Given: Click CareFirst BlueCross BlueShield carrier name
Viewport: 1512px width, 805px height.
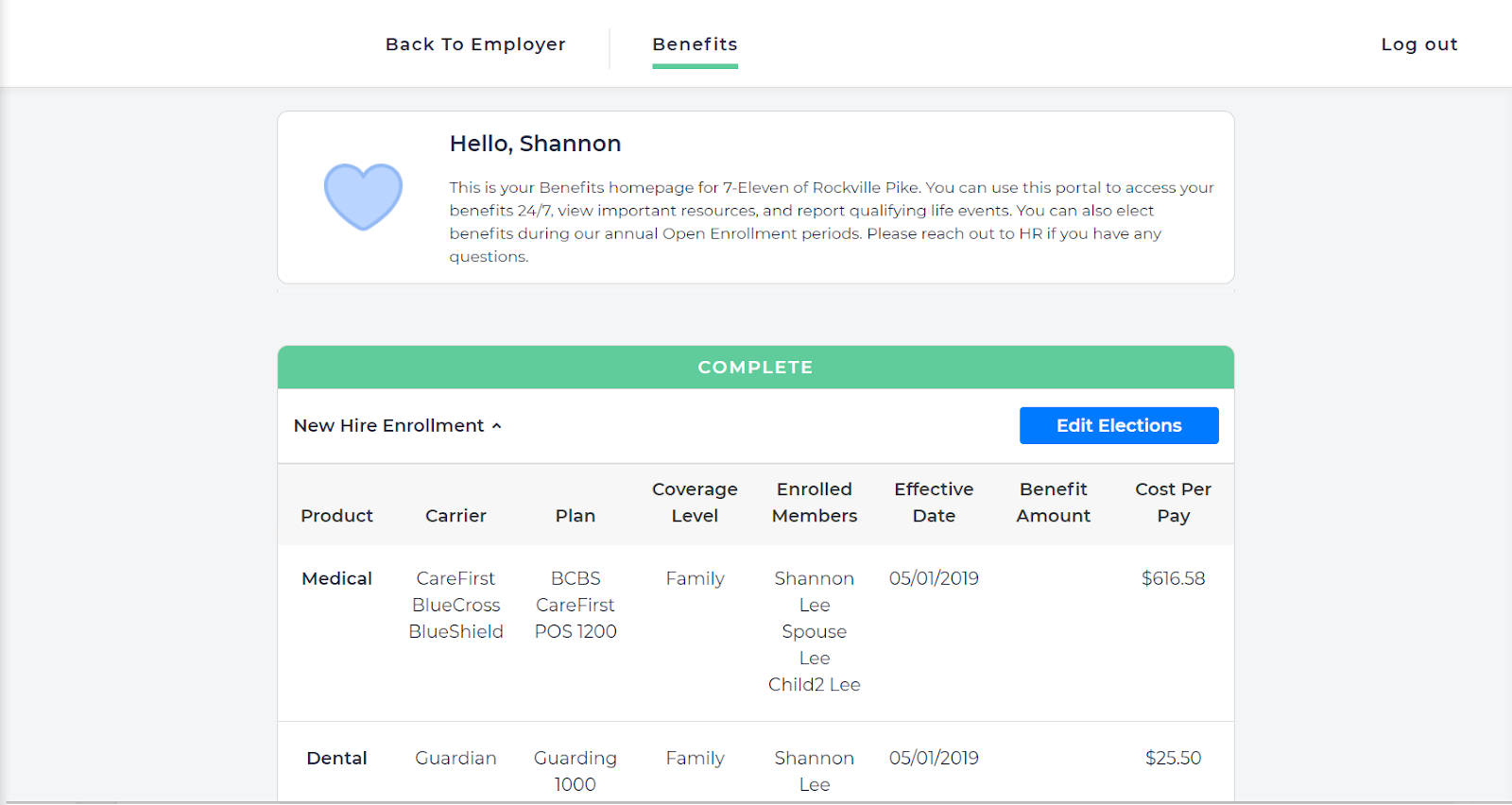Looking at the screenshot, I should click(456, 605).
